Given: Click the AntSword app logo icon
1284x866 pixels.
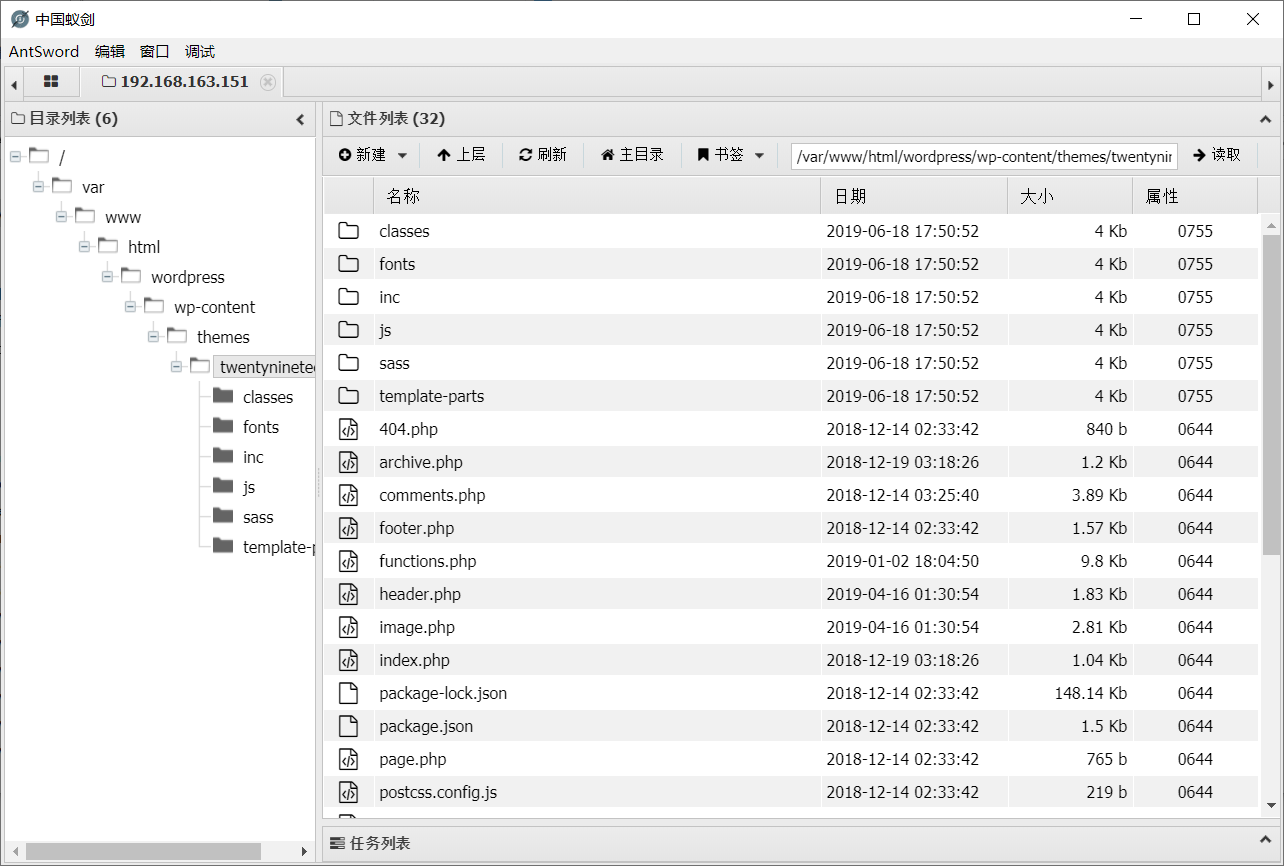Looking at the screenshot, I should point(19,19).
